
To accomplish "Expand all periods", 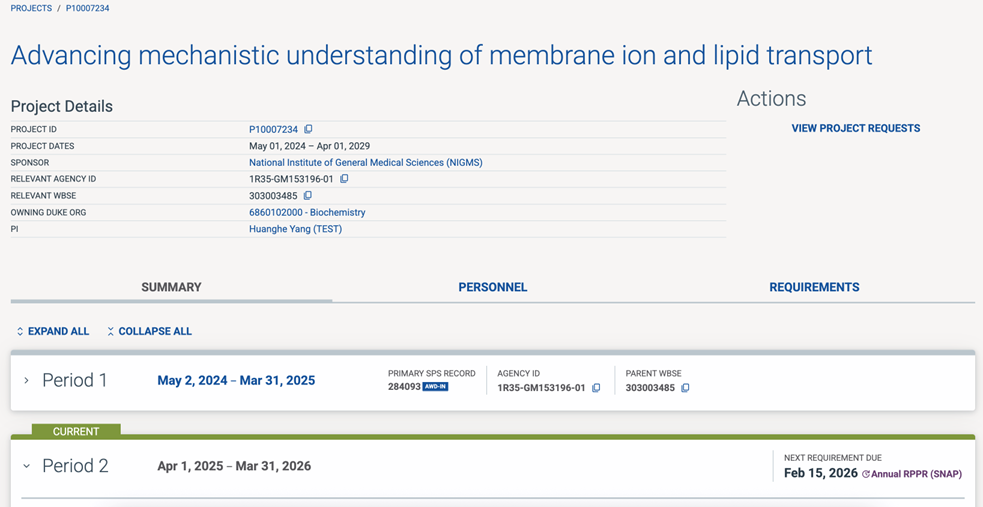I will click(x=52, y=331).
